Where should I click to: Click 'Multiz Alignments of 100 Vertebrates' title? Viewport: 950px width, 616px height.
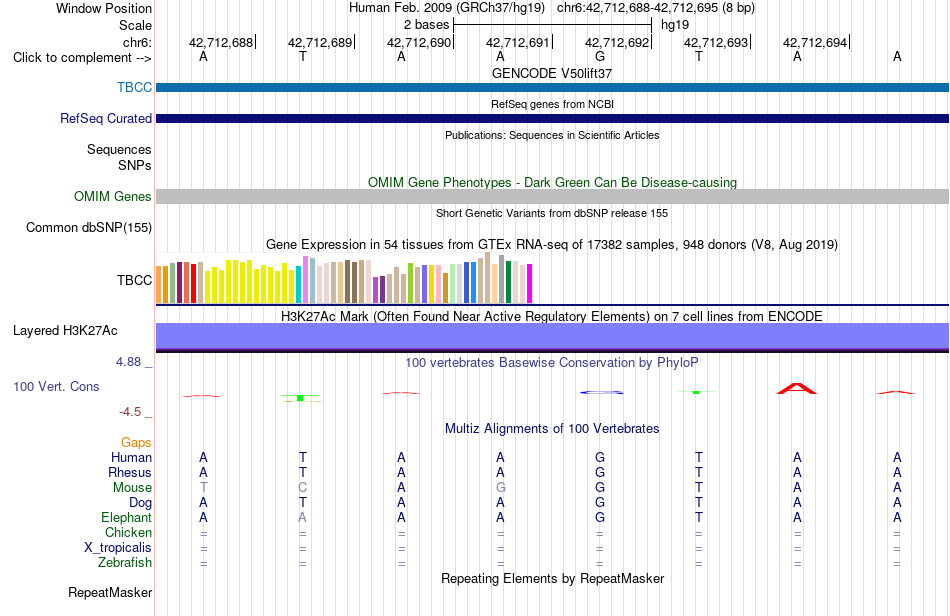click(552, 429)
